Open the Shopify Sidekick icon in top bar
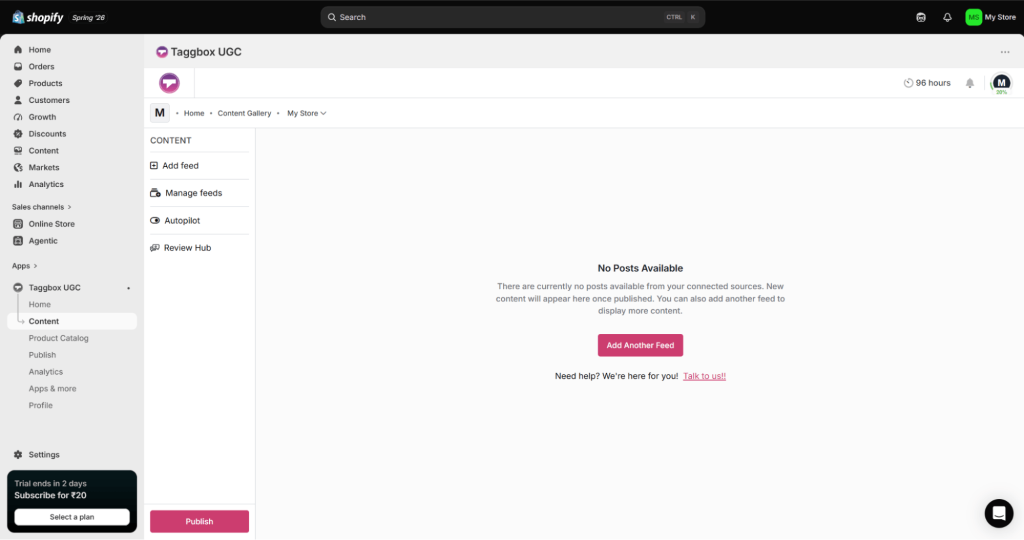The image size is (1024, 540). tap(921, 18)
